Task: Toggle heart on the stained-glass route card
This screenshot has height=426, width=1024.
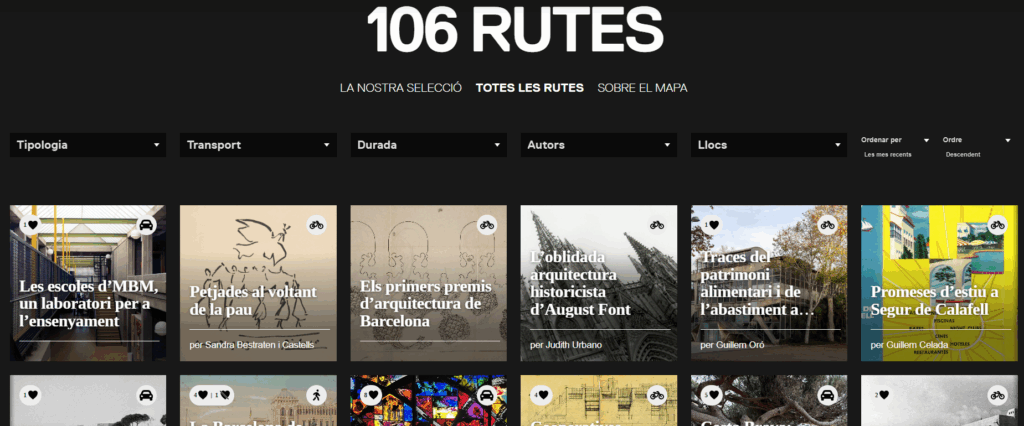Action: [371, 395]
